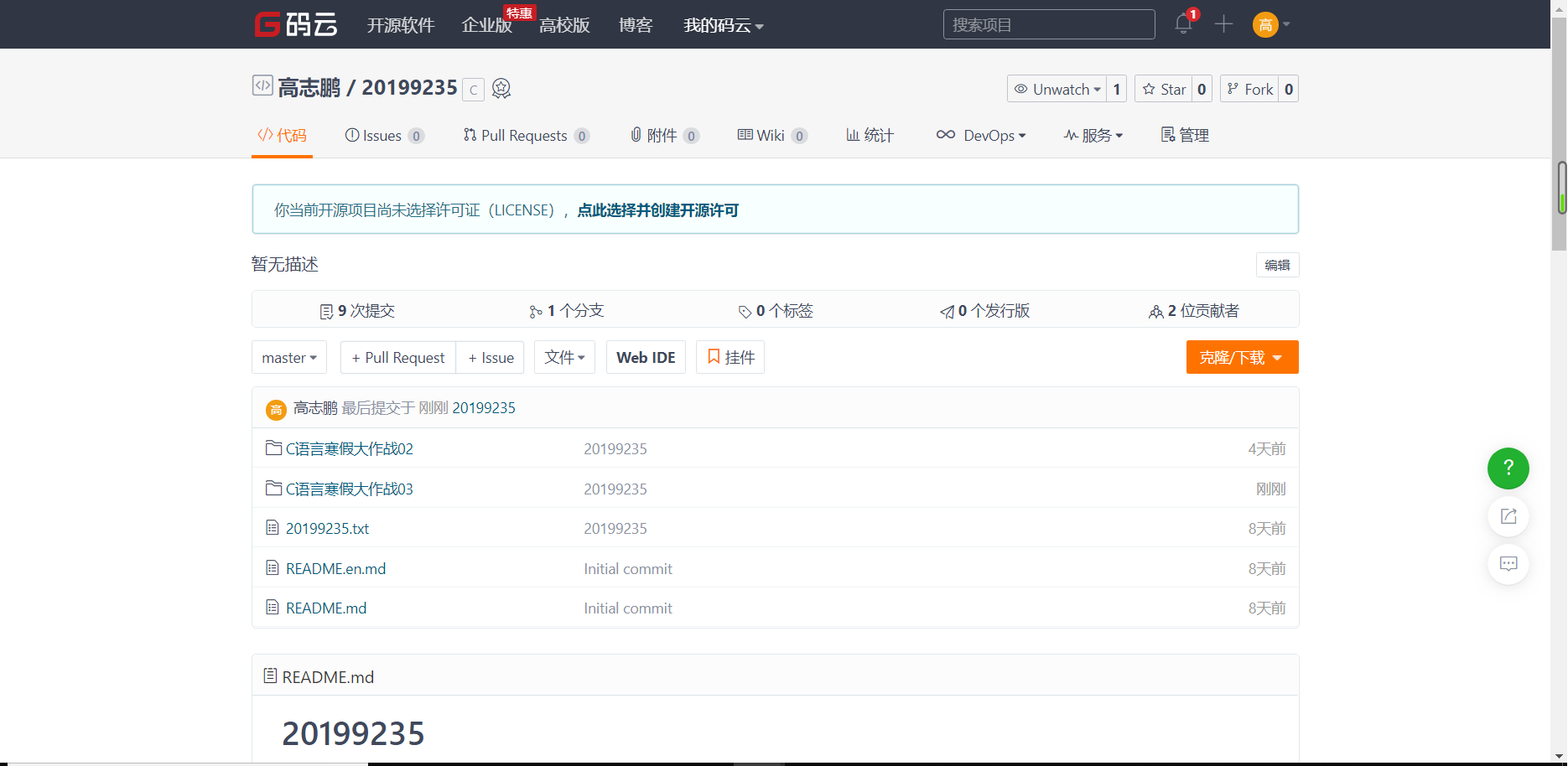
Task: Open the user avatar menu
Action: click(x=1270, y=24)
